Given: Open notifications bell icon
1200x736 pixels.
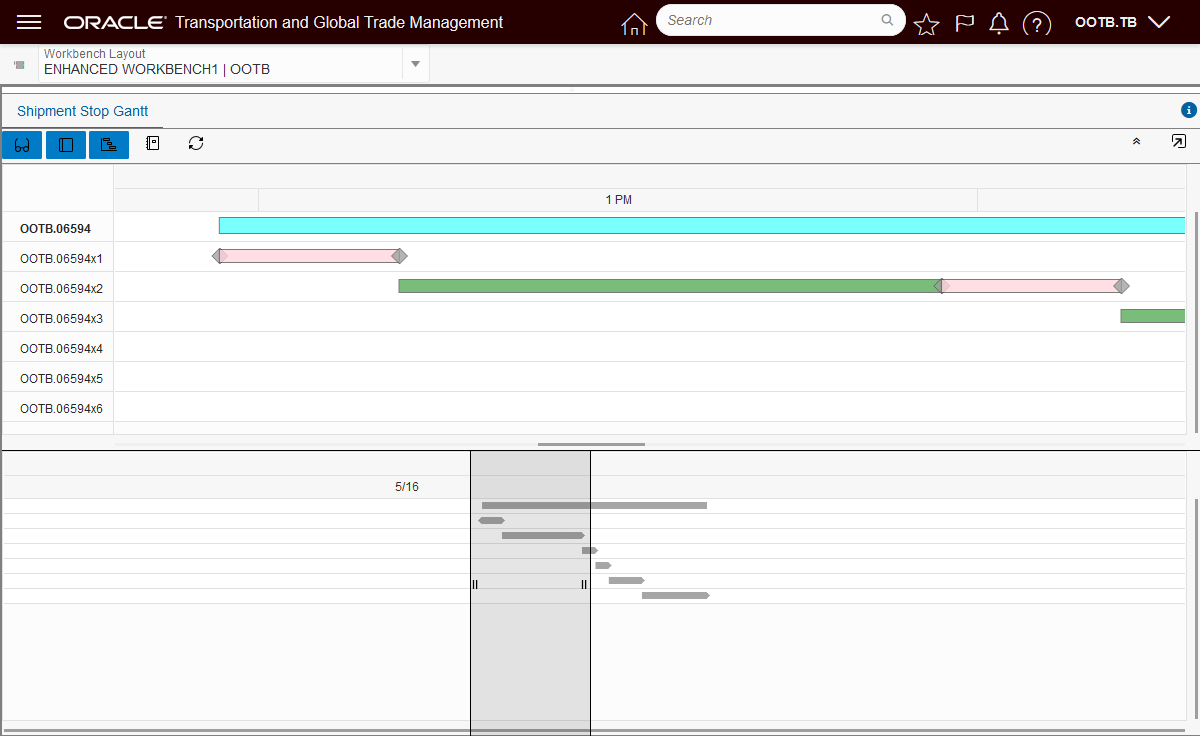Looking at the screenshot, I should [998, 24].
